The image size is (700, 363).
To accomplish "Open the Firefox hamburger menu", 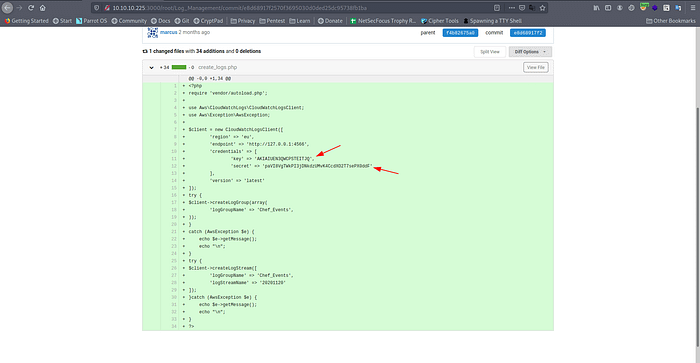I will 693,8.
